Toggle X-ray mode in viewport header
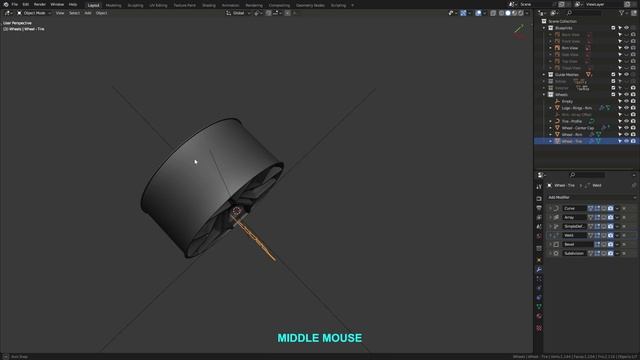This screenshot has height=360, width=640. (x=493, y=13)
